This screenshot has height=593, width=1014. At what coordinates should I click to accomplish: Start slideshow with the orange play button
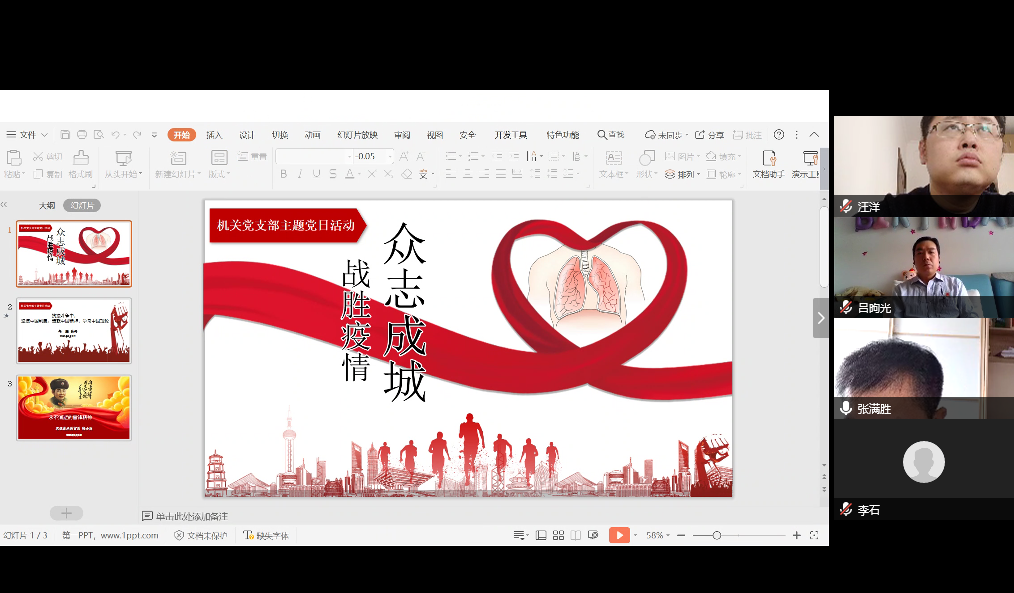tap(619, 535)
